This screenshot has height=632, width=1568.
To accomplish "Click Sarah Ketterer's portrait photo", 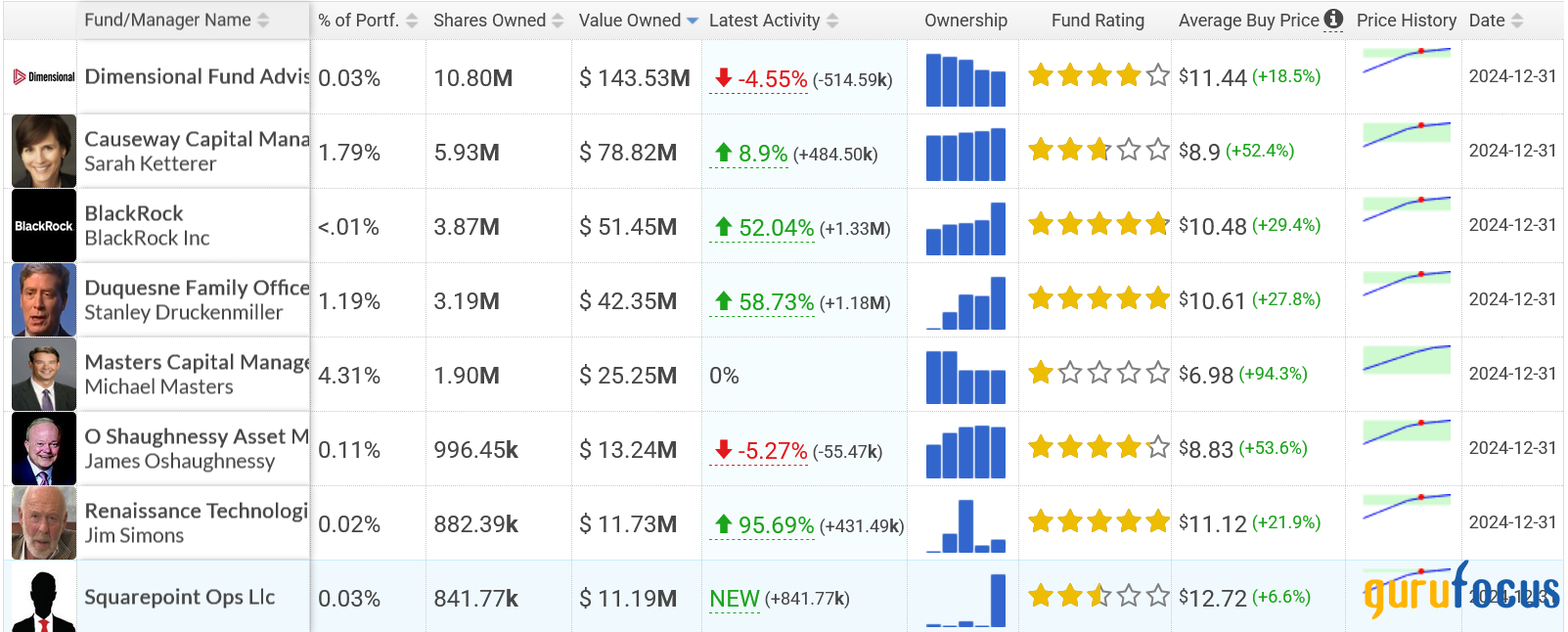I will [44, 152].
